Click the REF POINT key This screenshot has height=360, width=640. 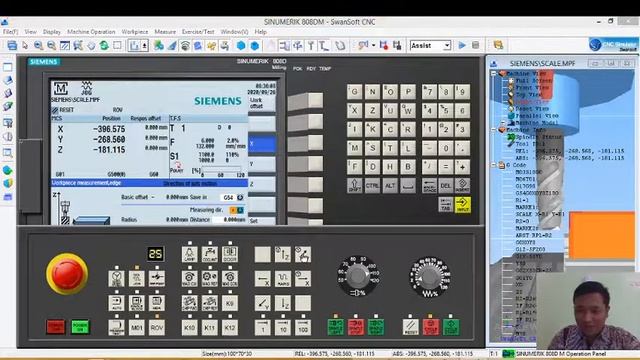[157, 278]
